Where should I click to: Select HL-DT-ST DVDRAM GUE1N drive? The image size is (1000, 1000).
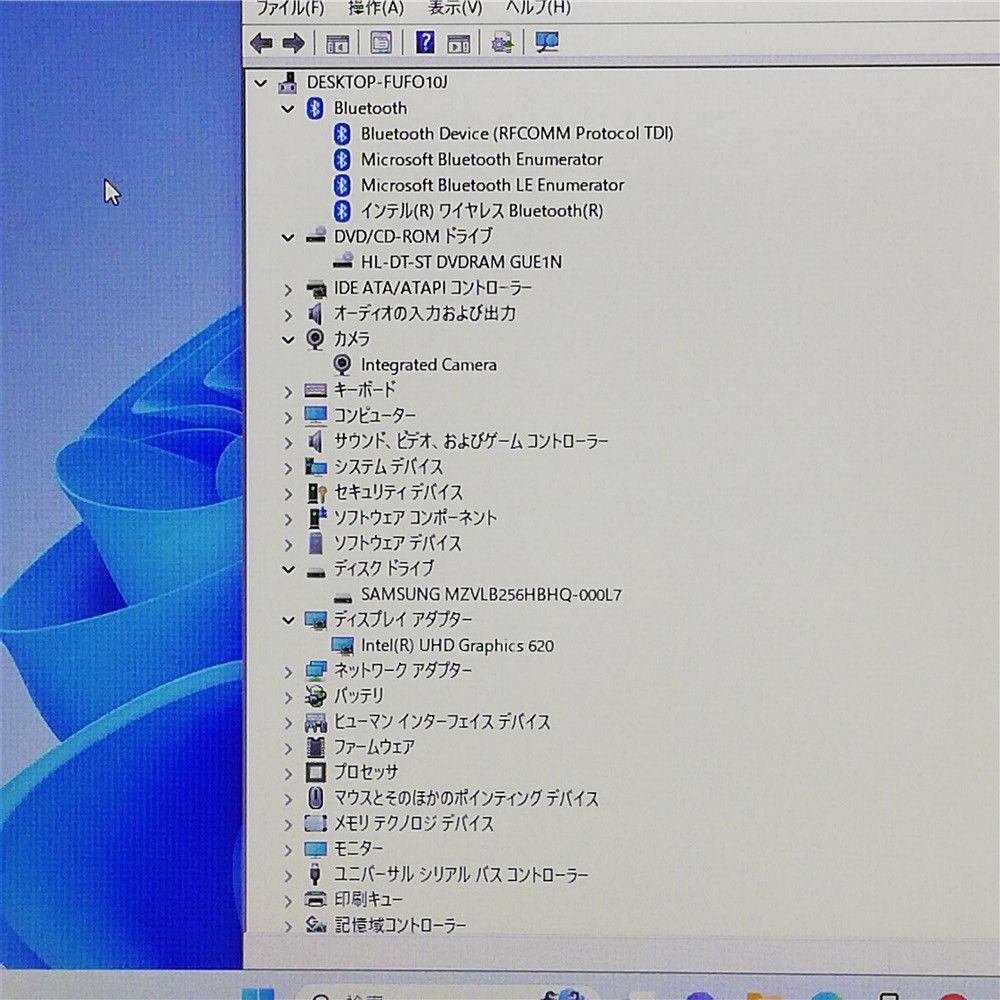pos(461,261)
